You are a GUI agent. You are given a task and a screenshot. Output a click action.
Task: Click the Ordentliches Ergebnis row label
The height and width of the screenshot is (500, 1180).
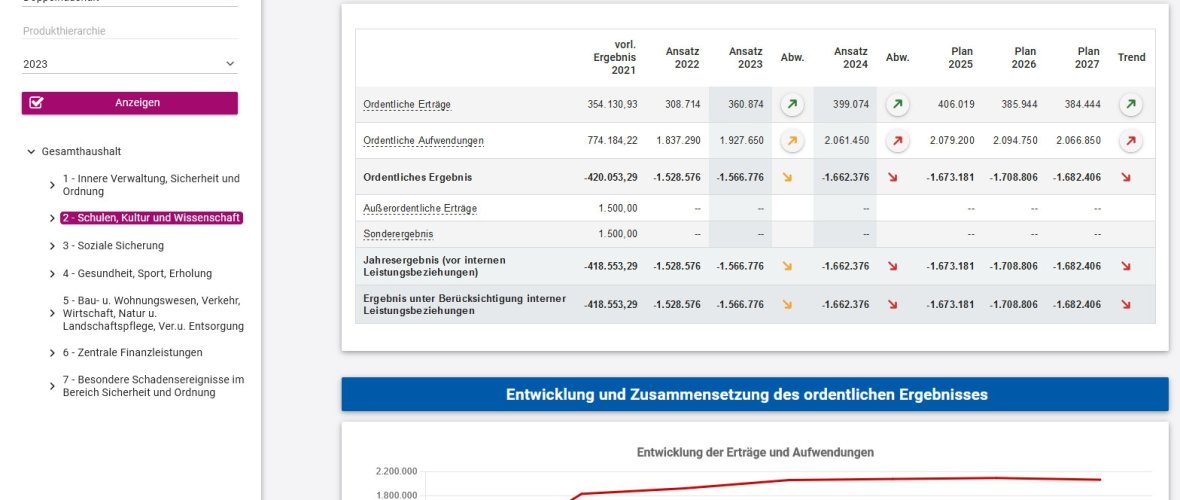tap(418, 178)
